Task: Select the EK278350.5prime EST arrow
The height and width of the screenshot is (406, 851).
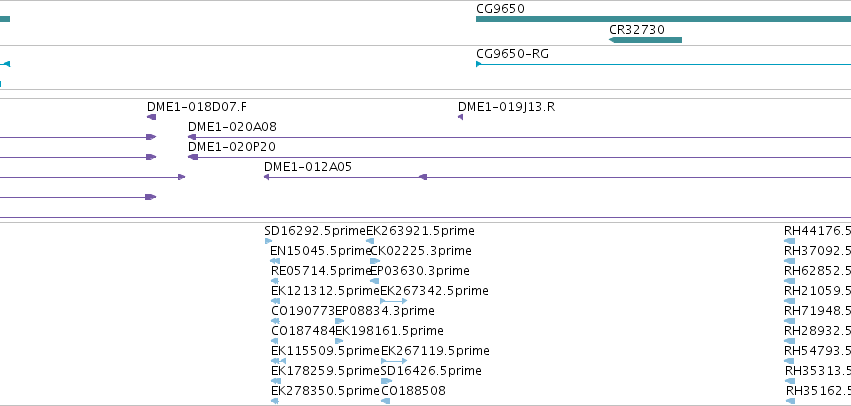Action: tap(275, 401)
